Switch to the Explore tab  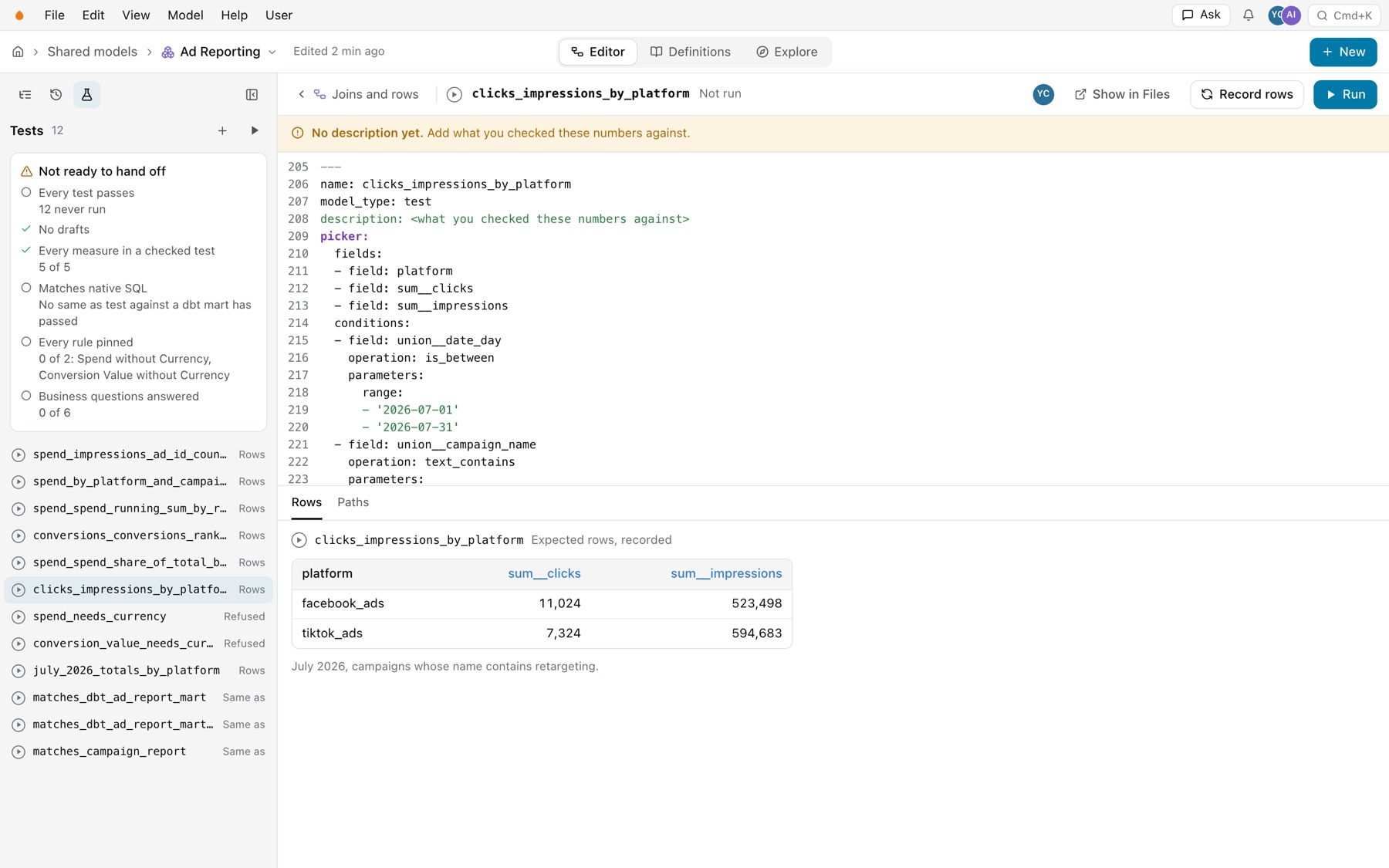click(786, 52)
